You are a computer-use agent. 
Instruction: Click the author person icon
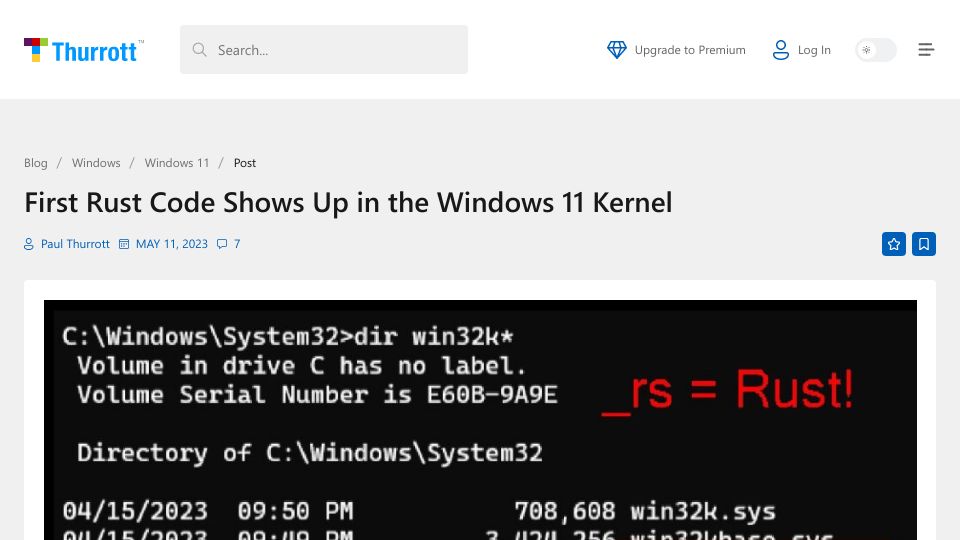pos(29,244)
